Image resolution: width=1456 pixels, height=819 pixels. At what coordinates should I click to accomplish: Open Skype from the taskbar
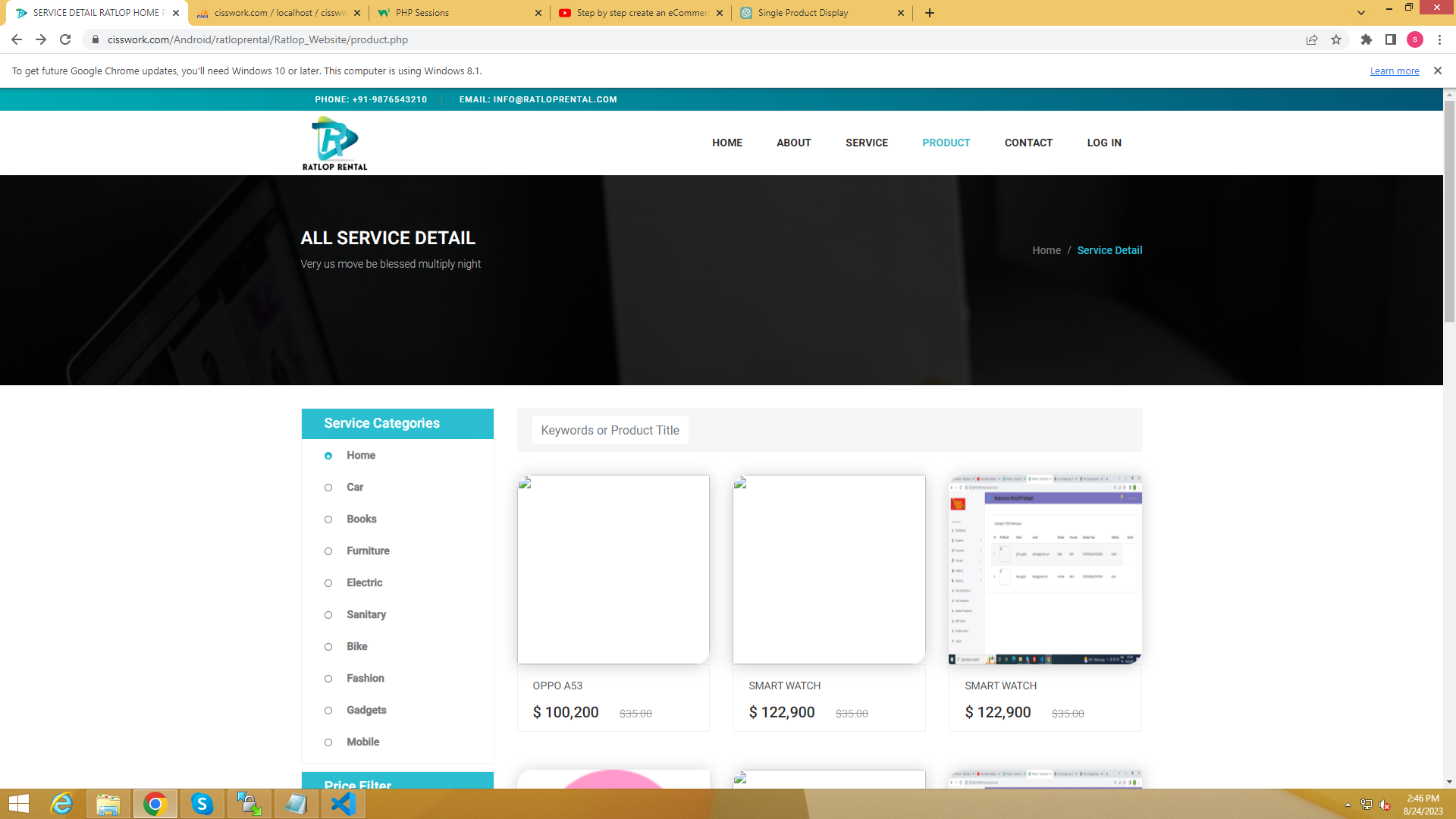pyautogui.click(x=202, y=804)
